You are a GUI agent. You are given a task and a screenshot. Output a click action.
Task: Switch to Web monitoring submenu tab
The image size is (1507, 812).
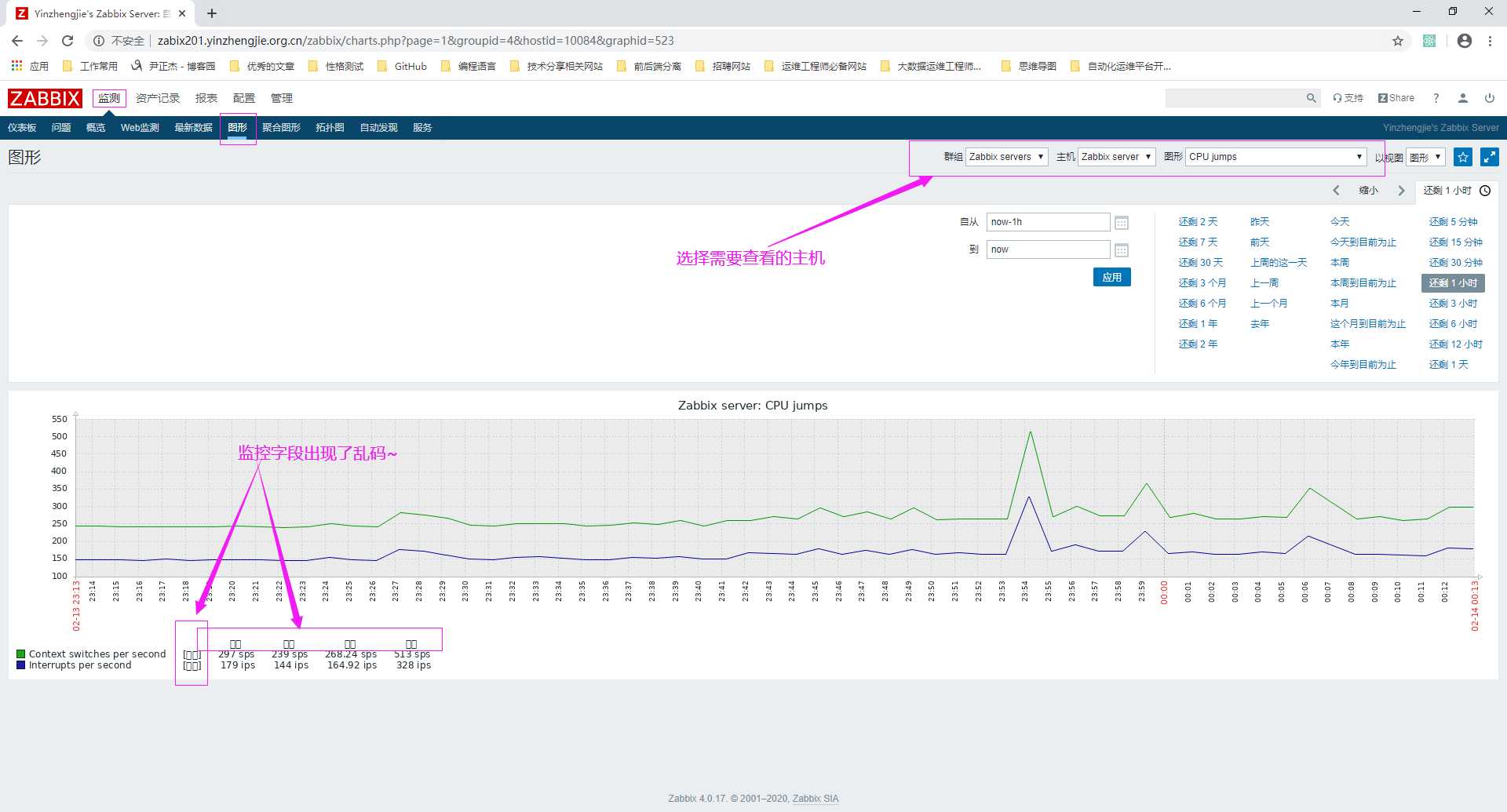pos(140,128)
